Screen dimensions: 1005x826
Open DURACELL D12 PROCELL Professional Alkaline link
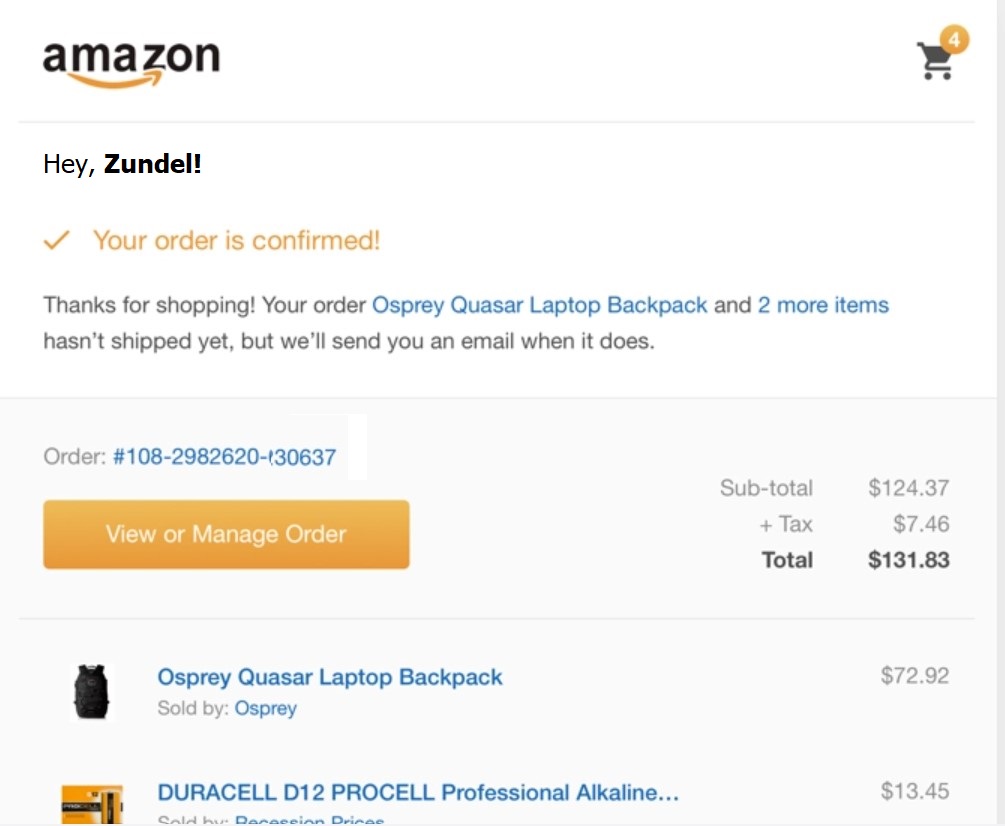coord(418,793)
